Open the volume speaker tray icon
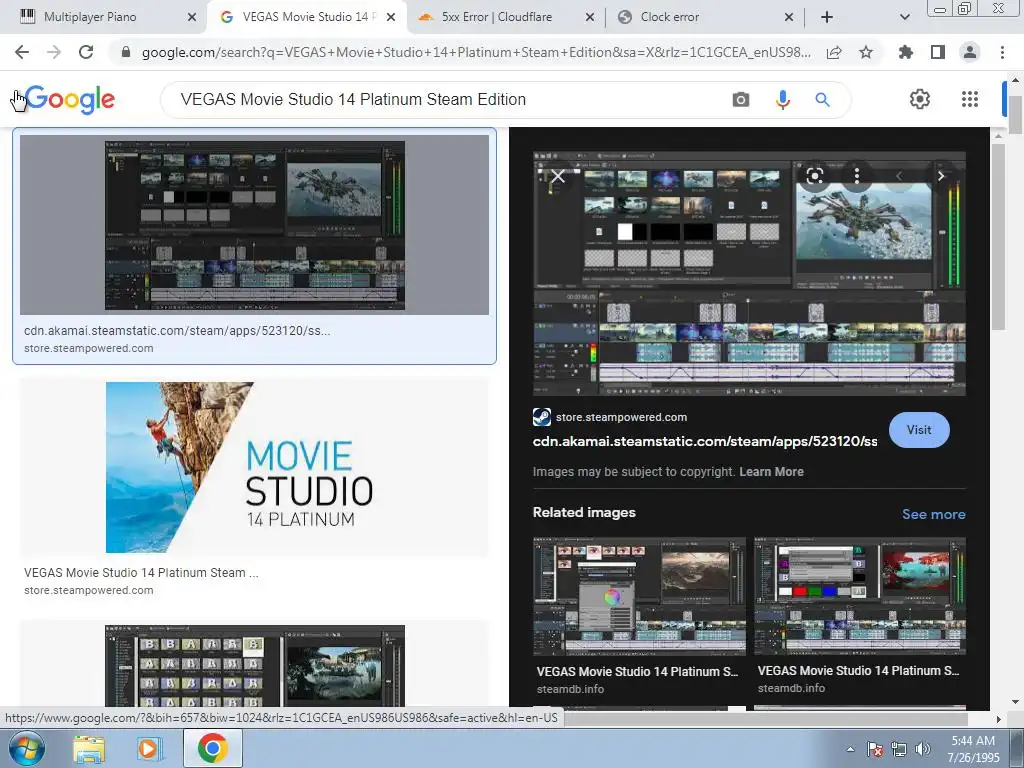This screenshot has height=768, width=1024. coord(923,748)
